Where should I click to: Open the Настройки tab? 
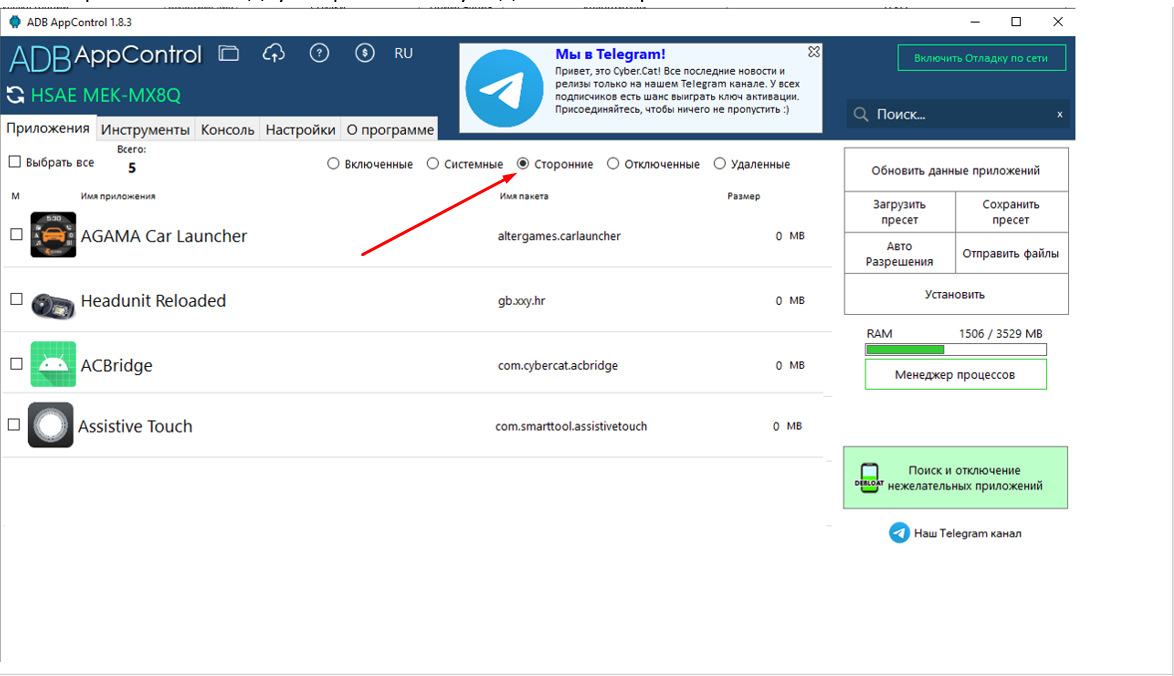300,130
